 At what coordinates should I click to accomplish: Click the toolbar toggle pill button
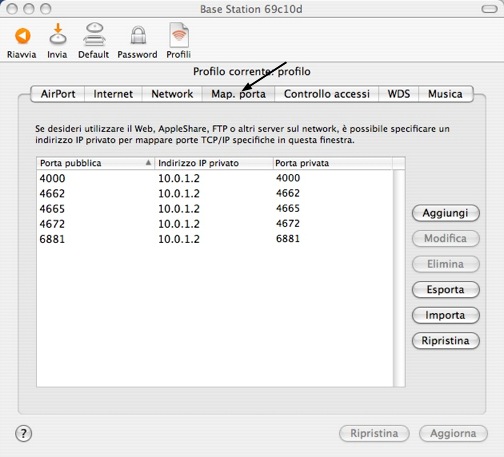[489, 9]
